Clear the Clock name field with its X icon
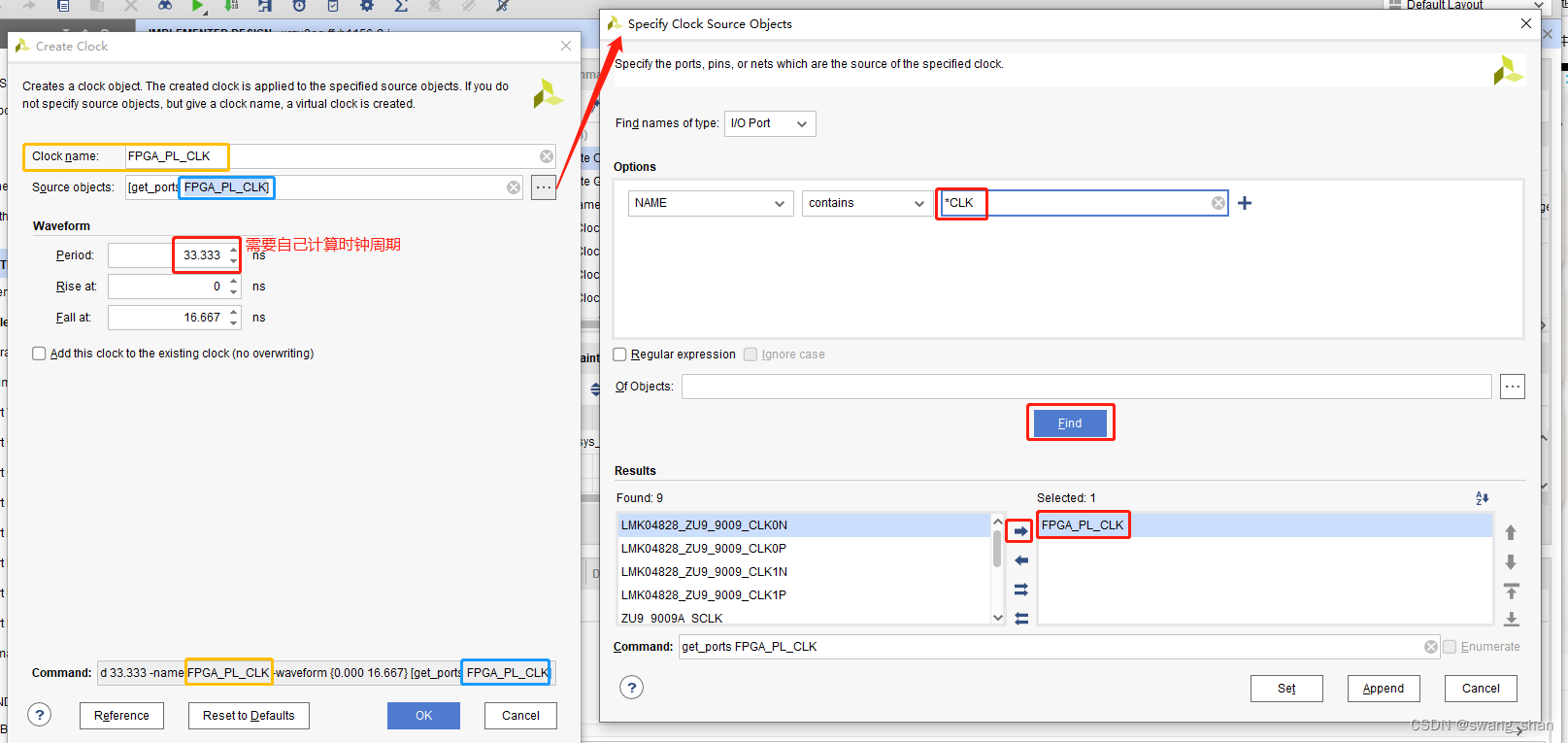1568x743 pixels. 547,156
